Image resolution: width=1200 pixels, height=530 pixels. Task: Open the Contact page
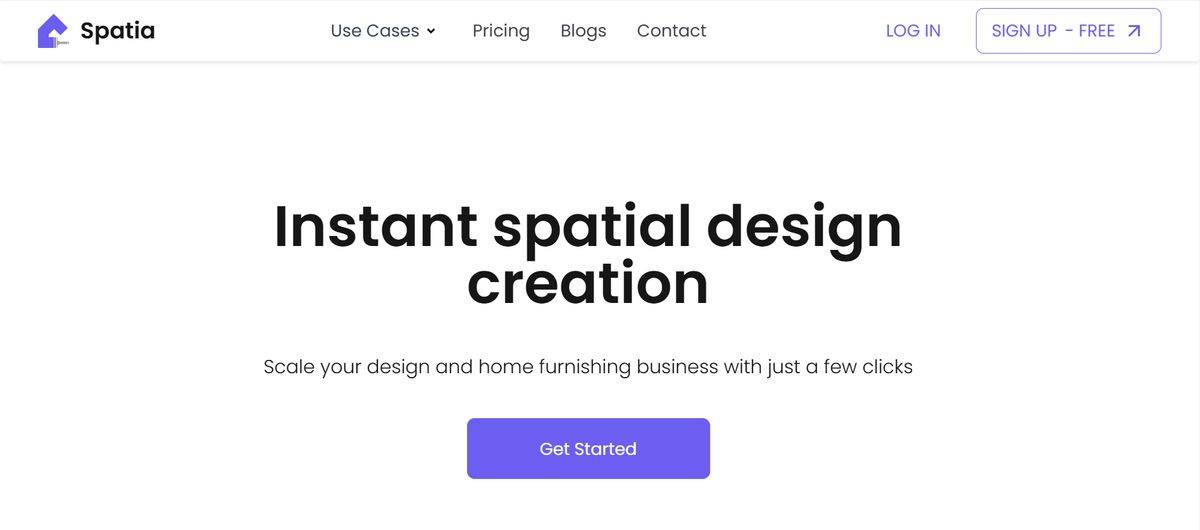click(671, 31)
